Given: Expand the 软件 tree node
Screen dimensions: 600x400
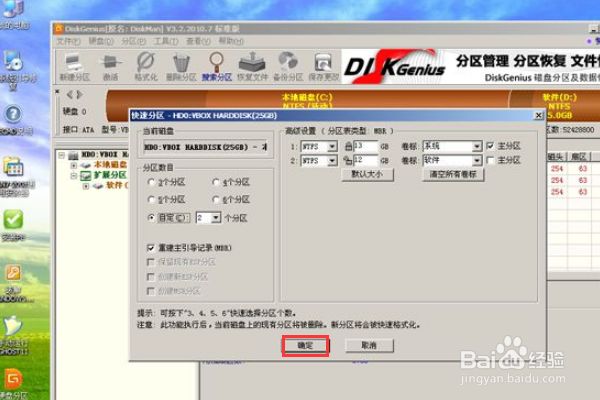Looking at the screenshot, I should pos(86,186).
